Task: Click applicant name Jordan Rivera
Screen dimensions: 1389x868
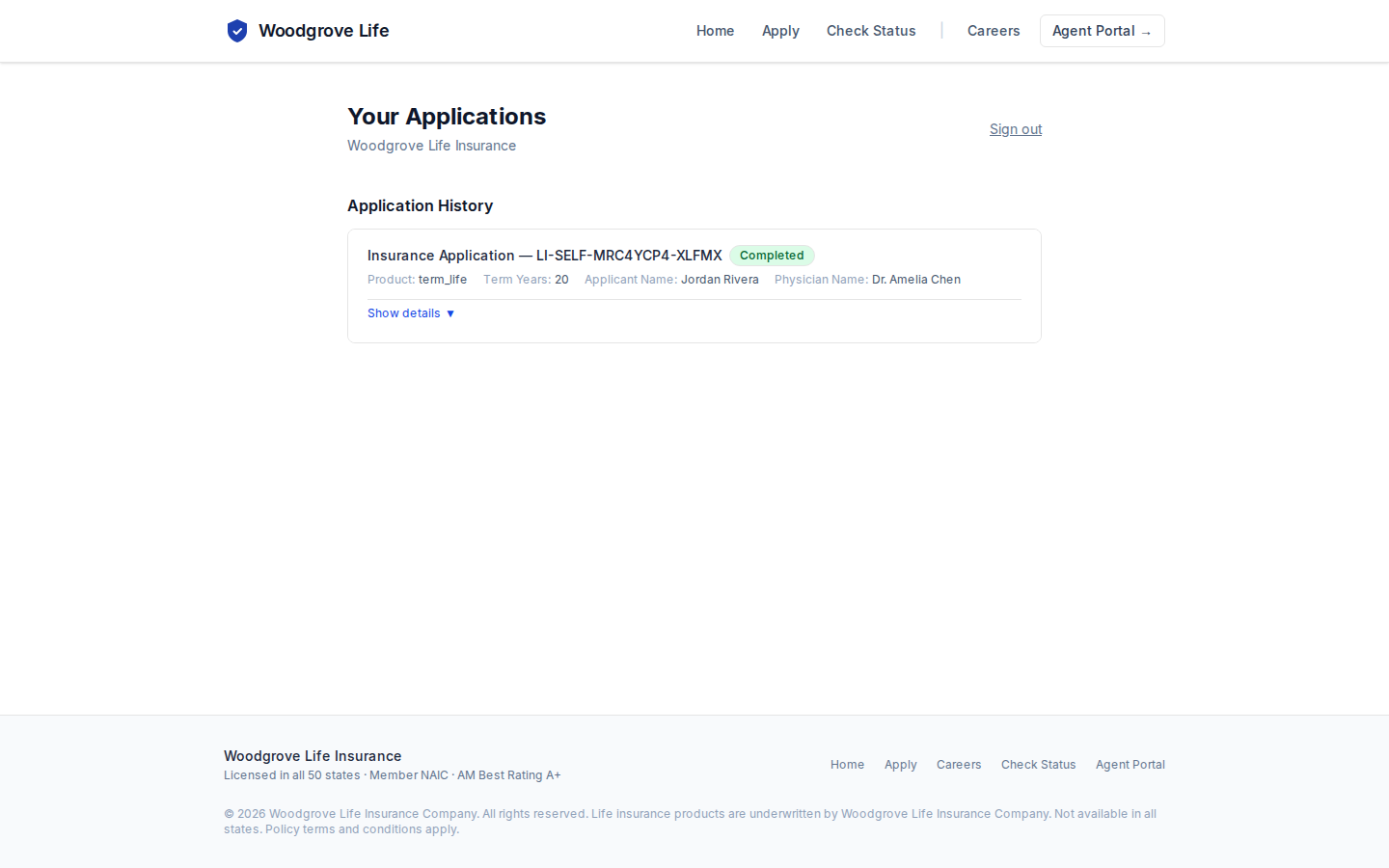Action: tap(720, 280)
